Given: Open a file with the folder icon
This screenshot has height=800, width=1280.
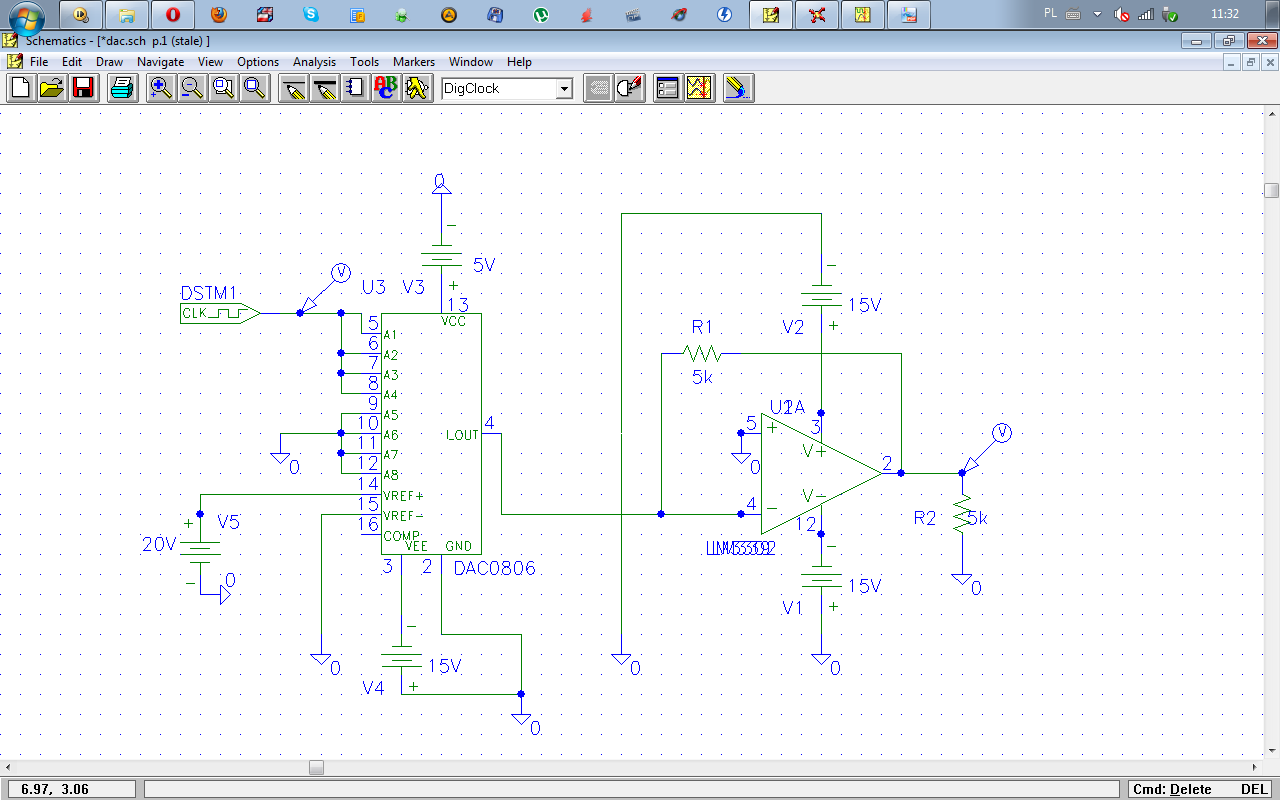Looking at the screenshot, I should (51, 88).
